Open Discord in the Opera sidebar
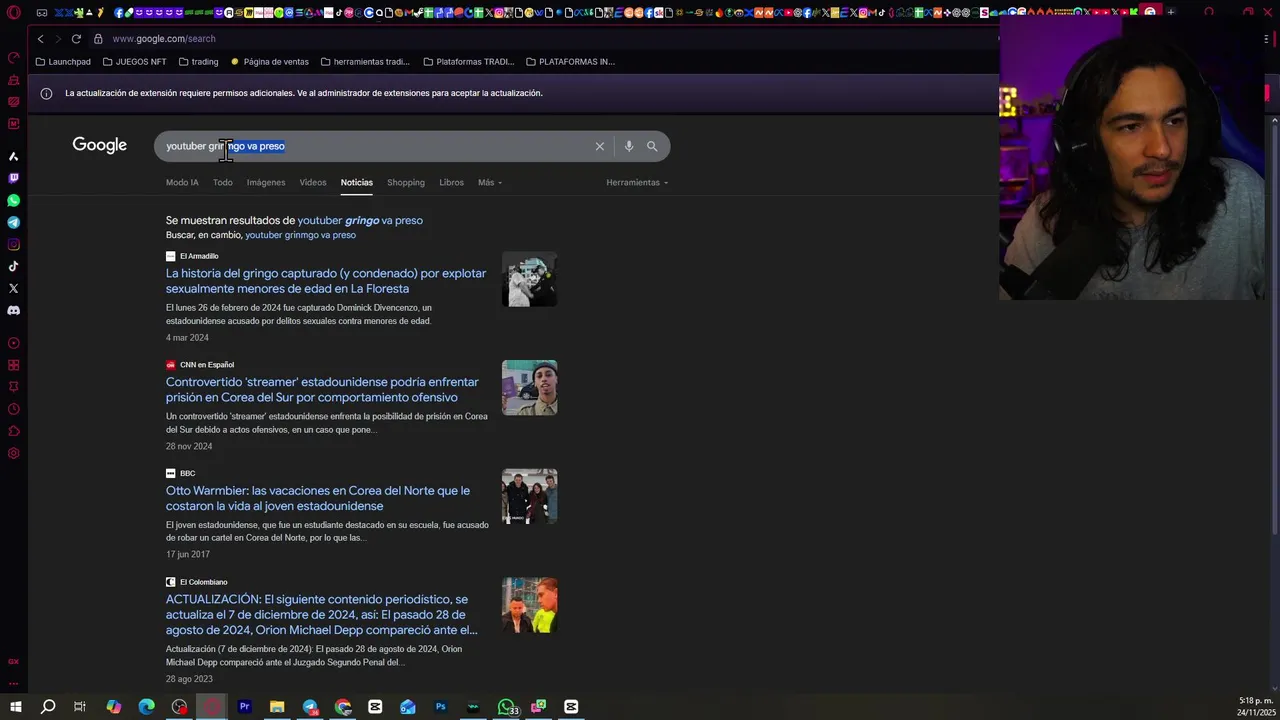 pyautogui.click(x=13, y=310)
